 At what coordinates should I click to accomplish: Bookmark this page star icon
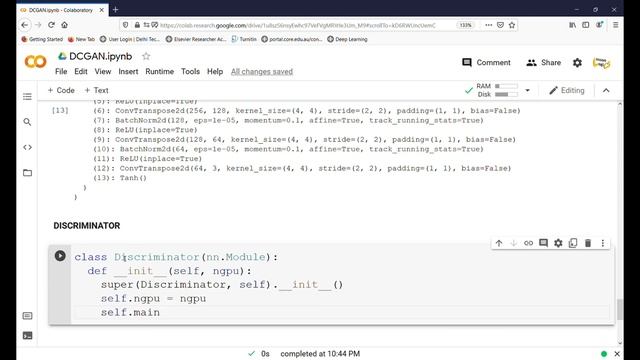click(512, 25)
